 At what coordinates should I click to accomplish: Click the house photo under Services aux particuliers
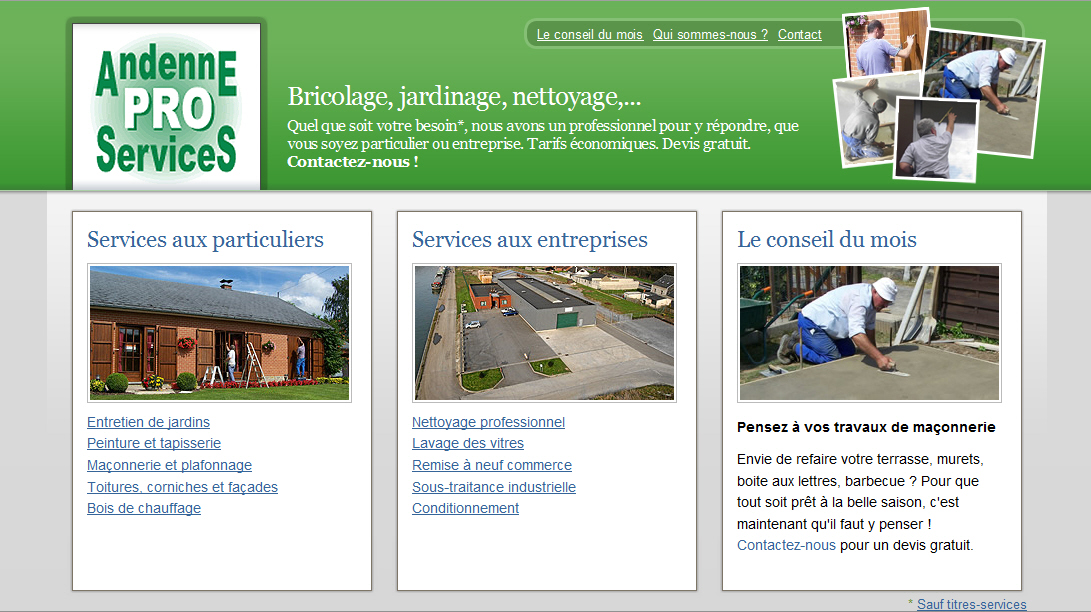pyautogui.click(x=219, y=333)
